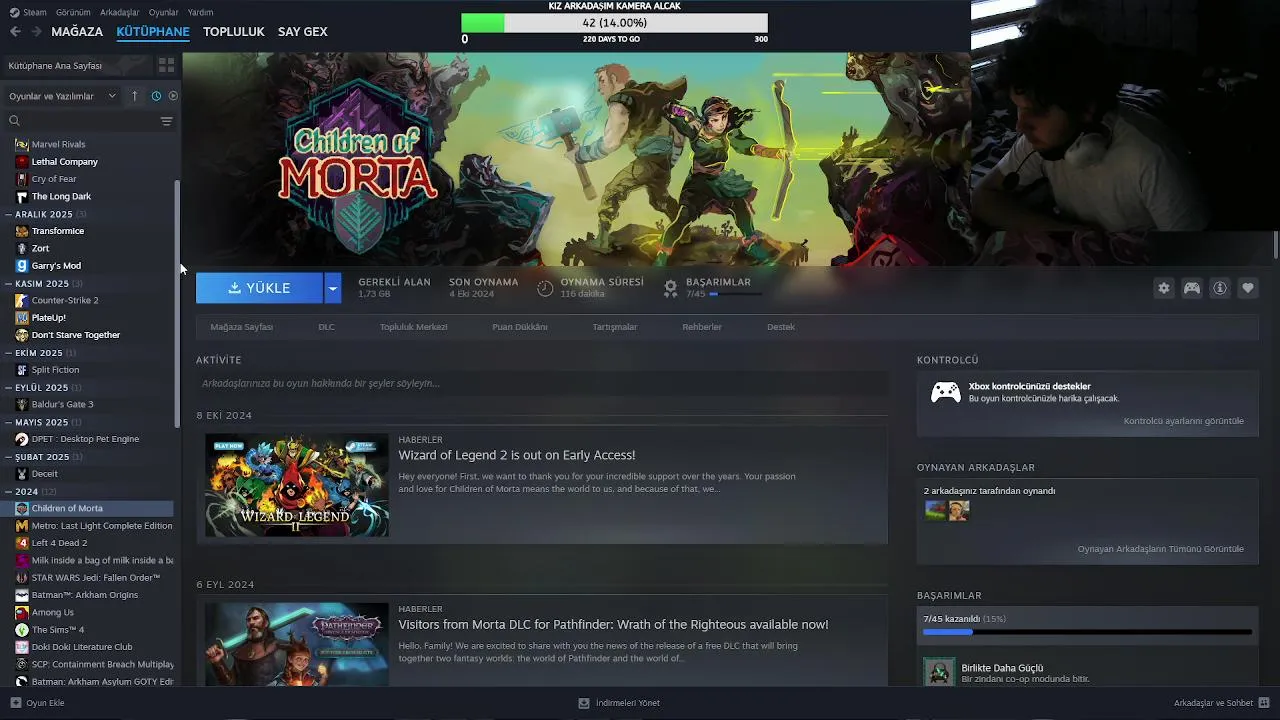This screenshot has width=1280, height=720.
Task: Click the Birlikte Daha Güçlü achievement icon
Action: tap(939, 672)
